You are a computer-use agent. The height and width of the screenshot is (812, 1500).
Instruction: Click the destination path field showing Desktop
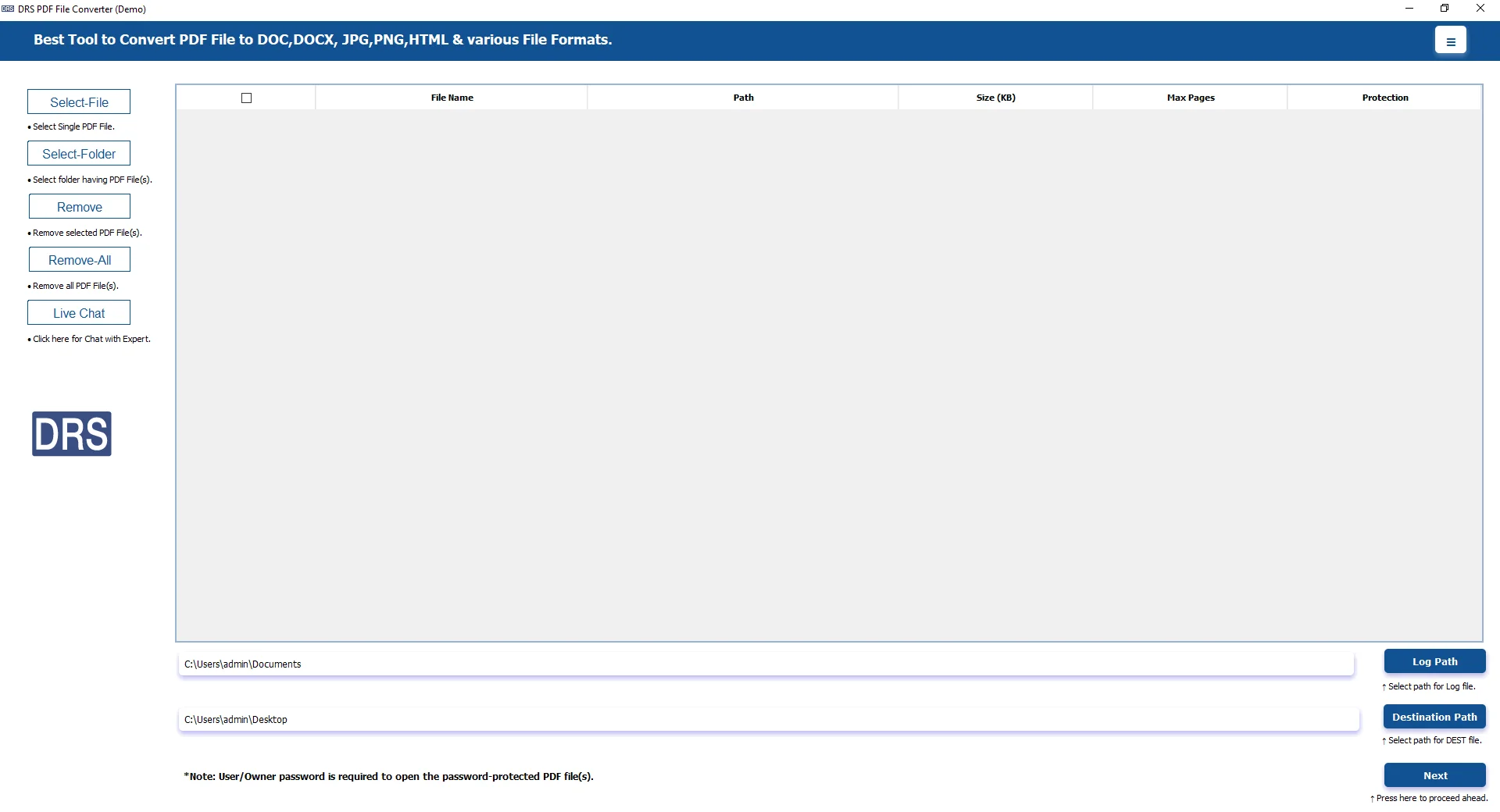coord(769,720)
